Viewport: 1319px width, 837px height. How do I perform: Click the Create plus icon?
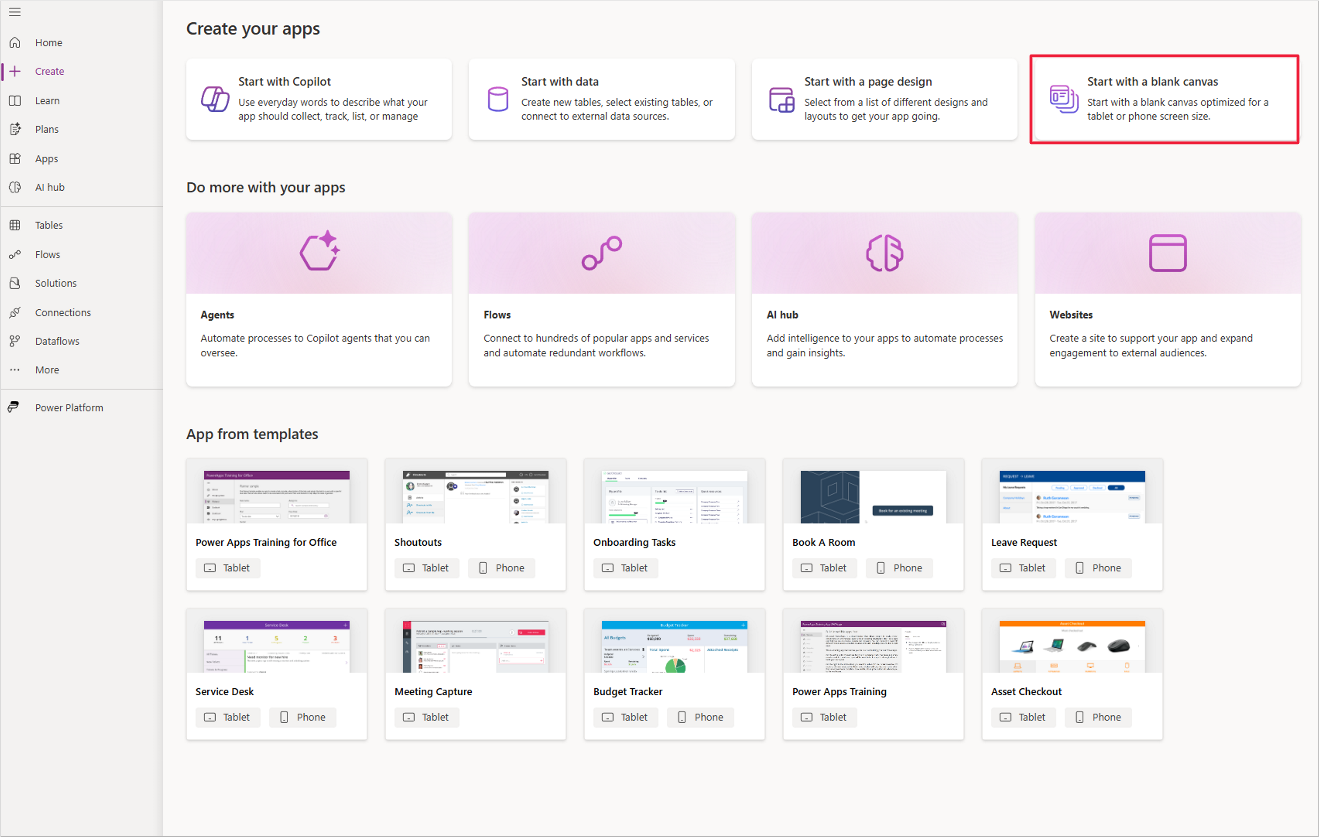click(x=14, y=72)
